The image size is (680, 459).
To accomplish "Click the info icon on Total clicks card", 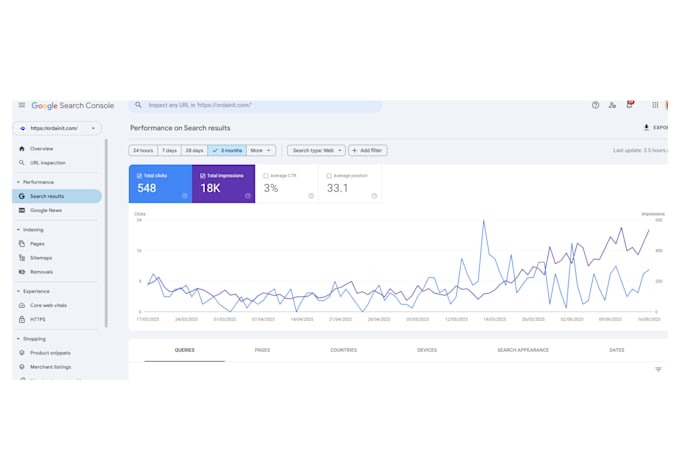I will [185, 196].
